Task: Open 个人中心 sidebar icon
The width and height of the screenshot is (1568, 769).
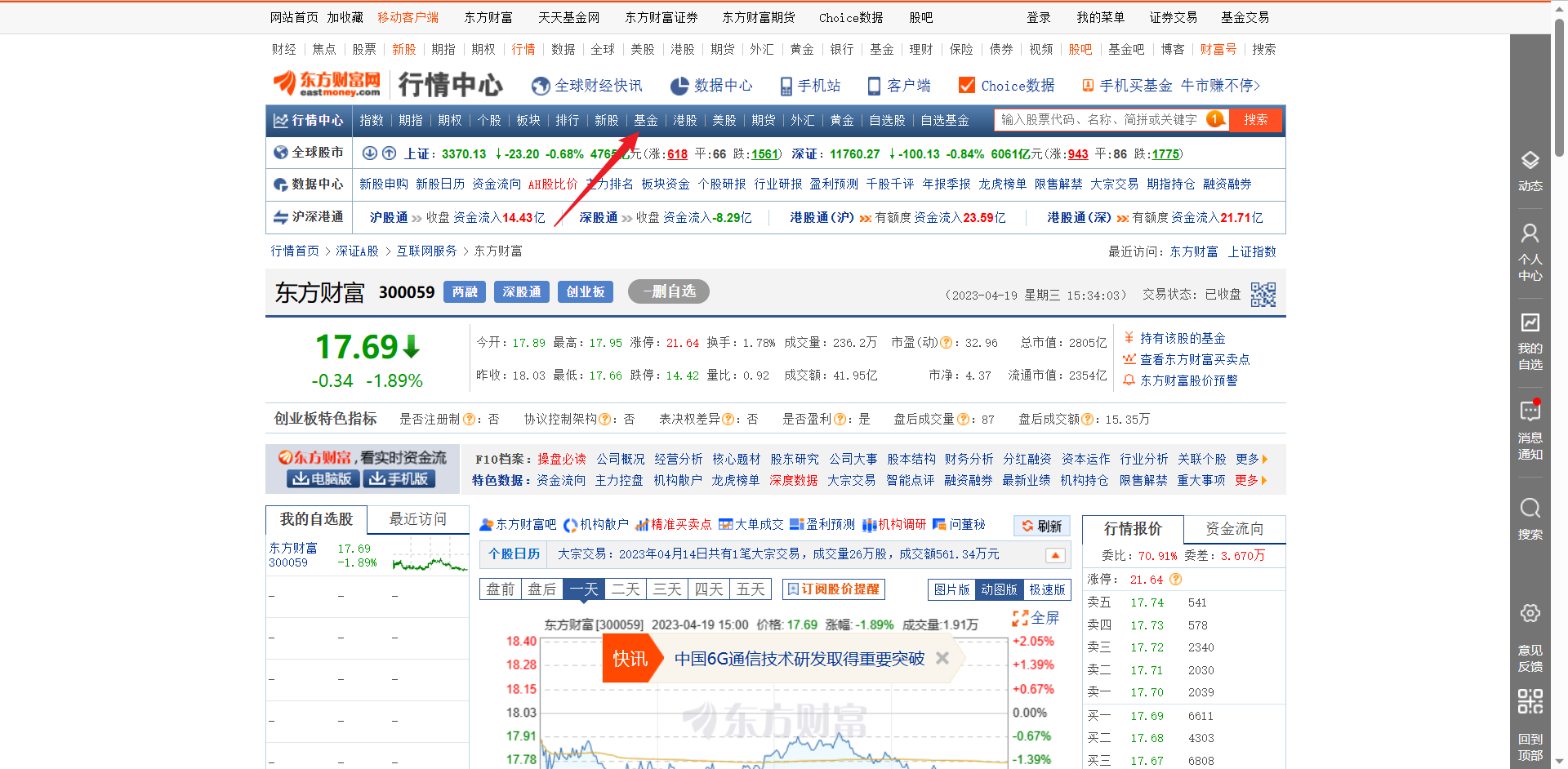Action: pos(1530,252)
